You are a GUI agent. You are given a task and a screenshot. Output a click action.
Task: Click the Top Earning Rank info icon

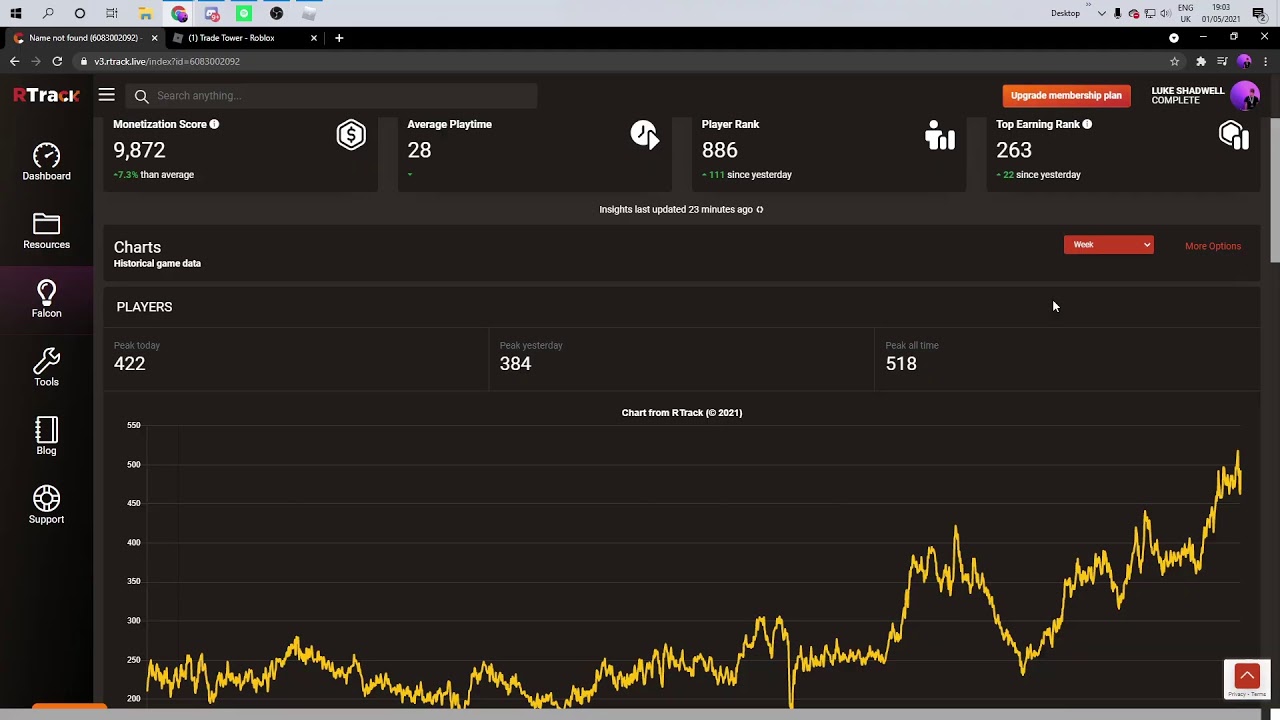point(1087,124)
